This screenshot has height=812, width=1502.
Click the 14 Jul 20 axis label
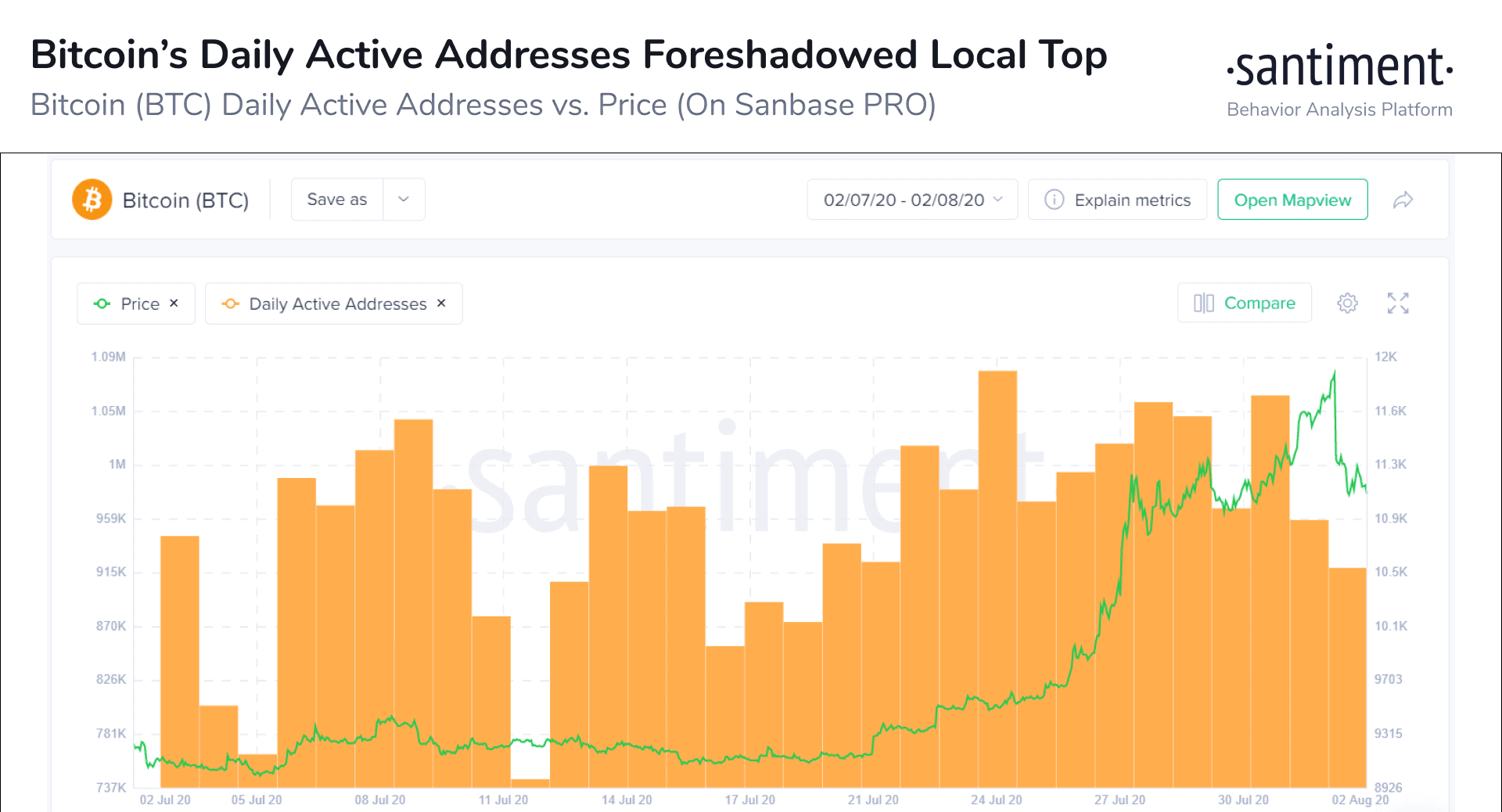click(627, 799)
